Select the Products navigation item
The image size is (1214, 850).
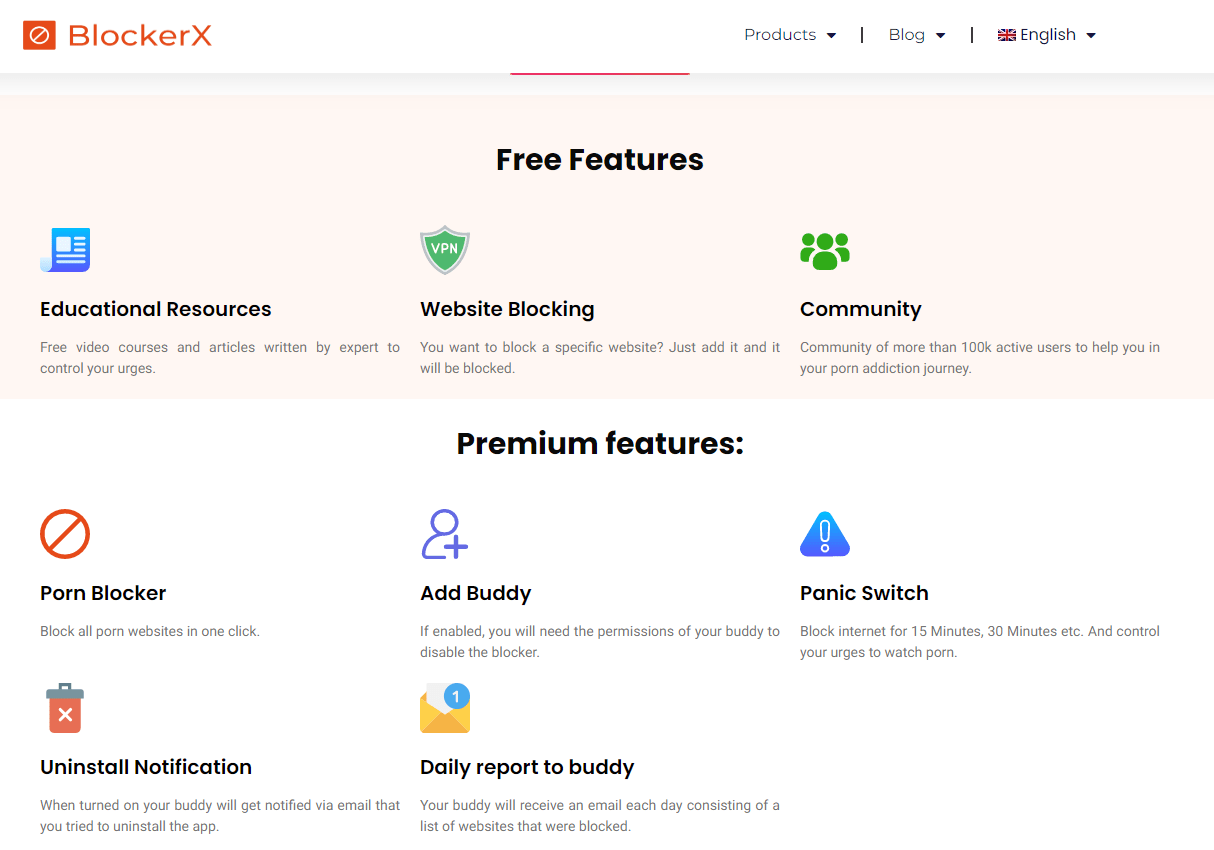(x=780, y=34)
